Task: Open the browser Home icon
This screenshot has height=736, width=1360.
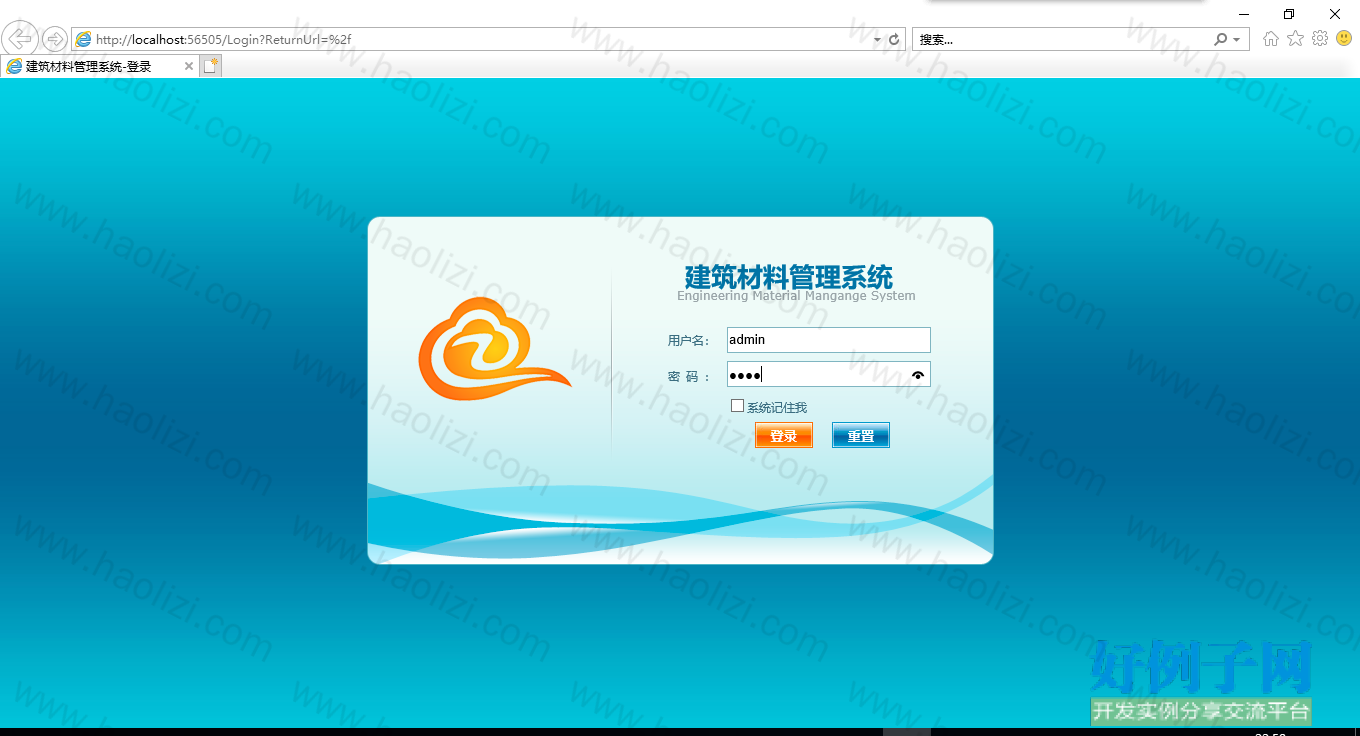Action: click(1271, 39)
